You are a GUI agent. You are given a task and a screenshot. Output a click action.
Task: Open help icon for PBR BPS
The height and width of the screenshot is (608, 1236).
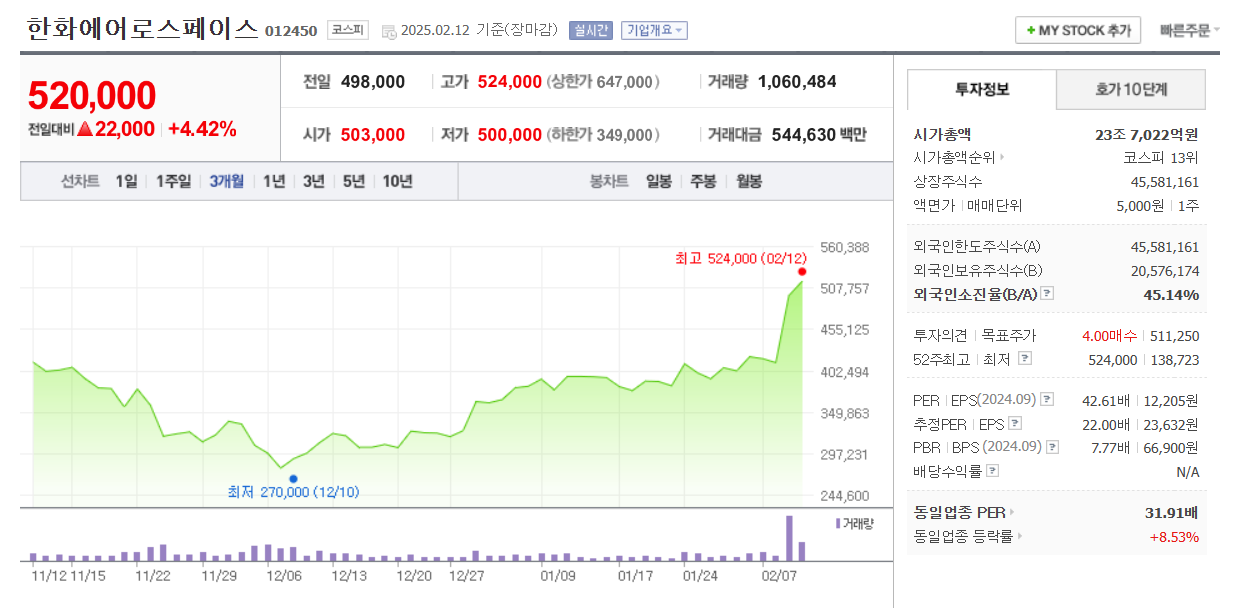click(x=1052, y=447)
